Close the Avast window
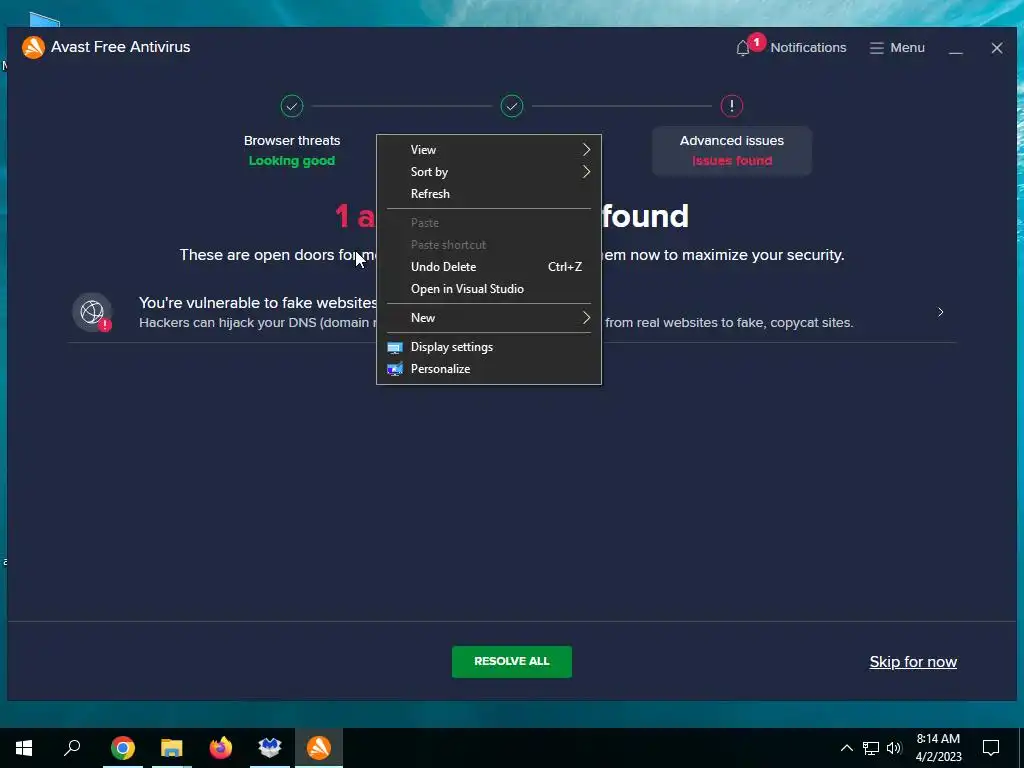The height and width of the screenshot is (768, 1024). click(997, 48)
